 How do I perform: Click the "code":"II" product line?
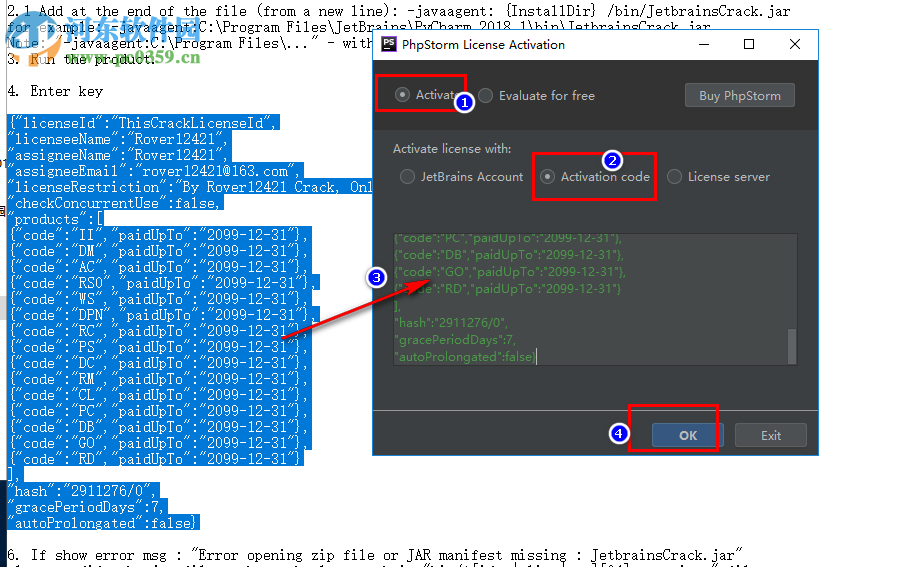click(160, 235)
